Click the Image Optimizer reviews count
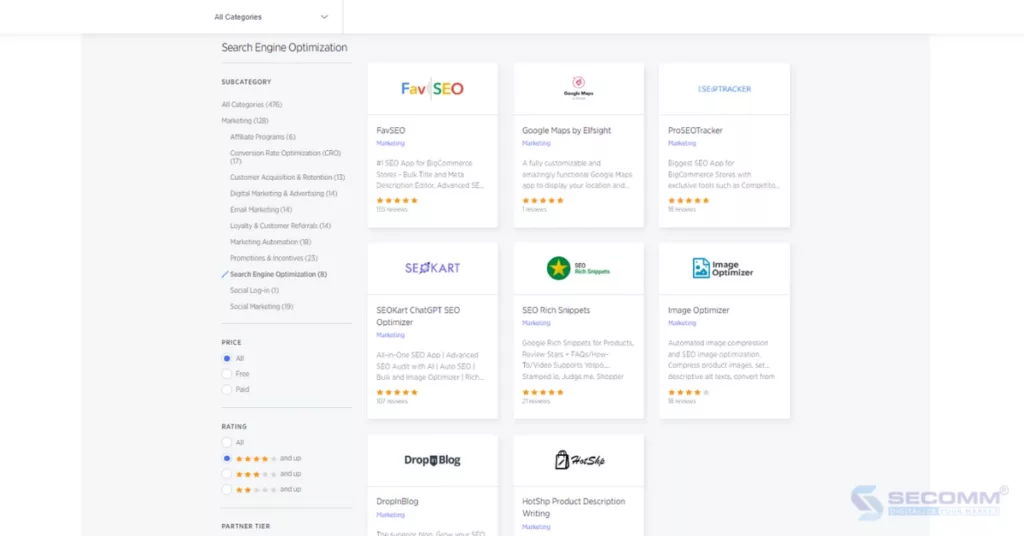Screen dimensions: 1024x536 (682, 402)
